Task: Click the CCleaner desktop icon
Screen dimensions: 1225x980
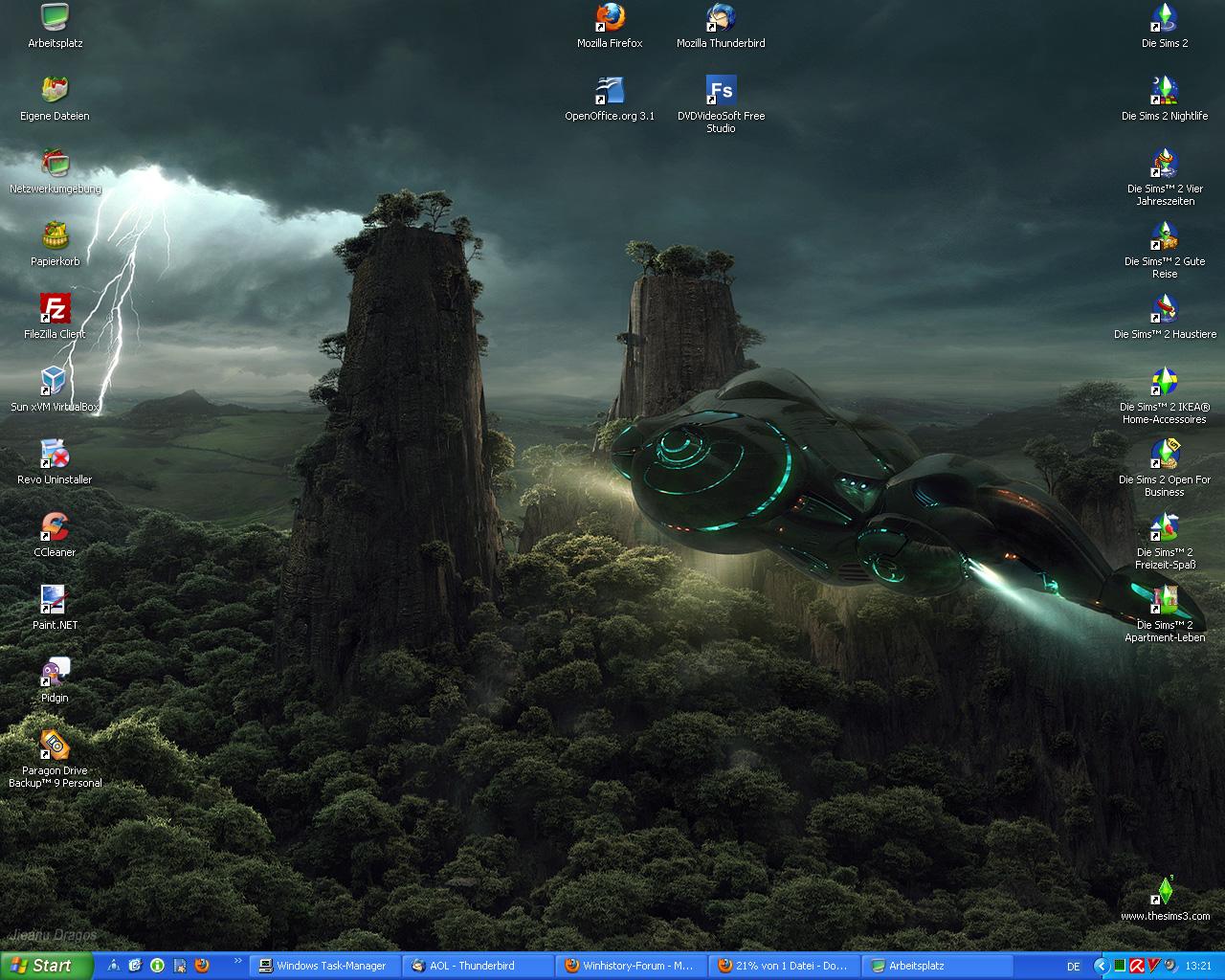Action: pyautogui.click(x=55, y=527)
